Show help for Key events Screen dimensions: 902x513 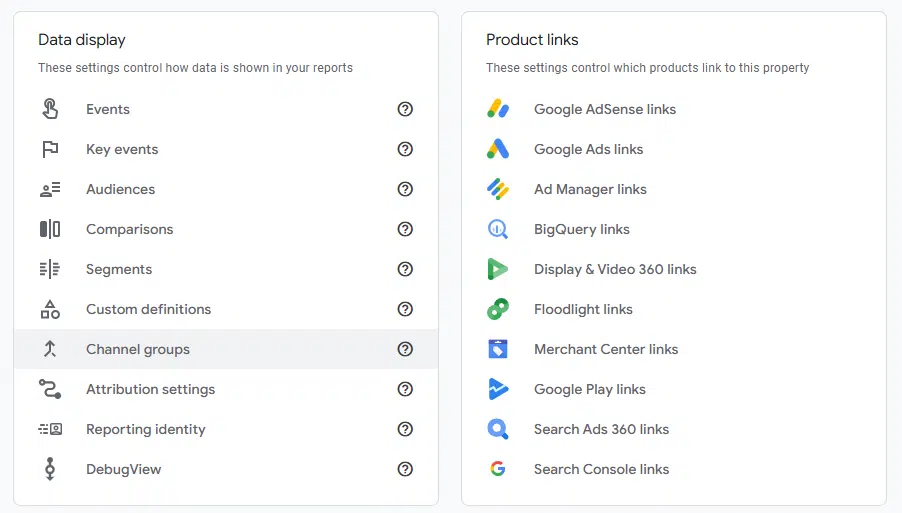click(x=405, y=149)
